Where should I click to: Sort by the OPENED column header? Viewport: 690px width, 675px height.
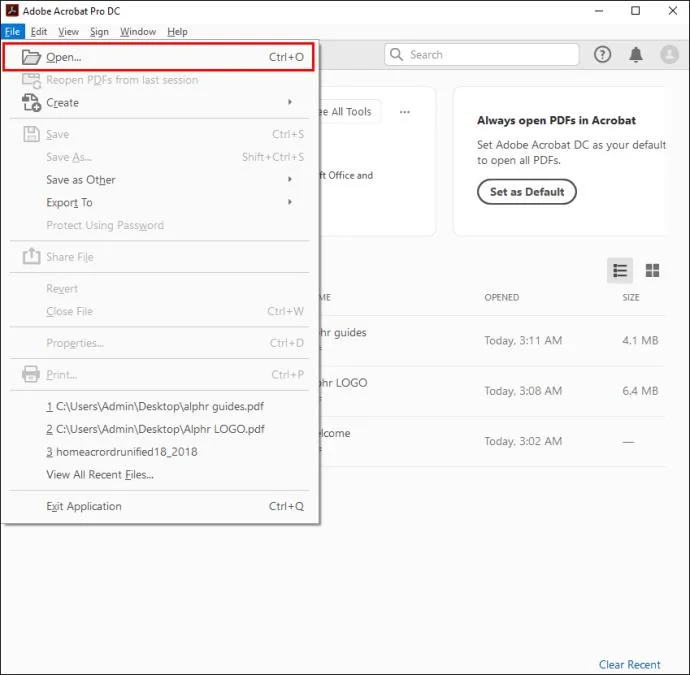pos(502,297)
